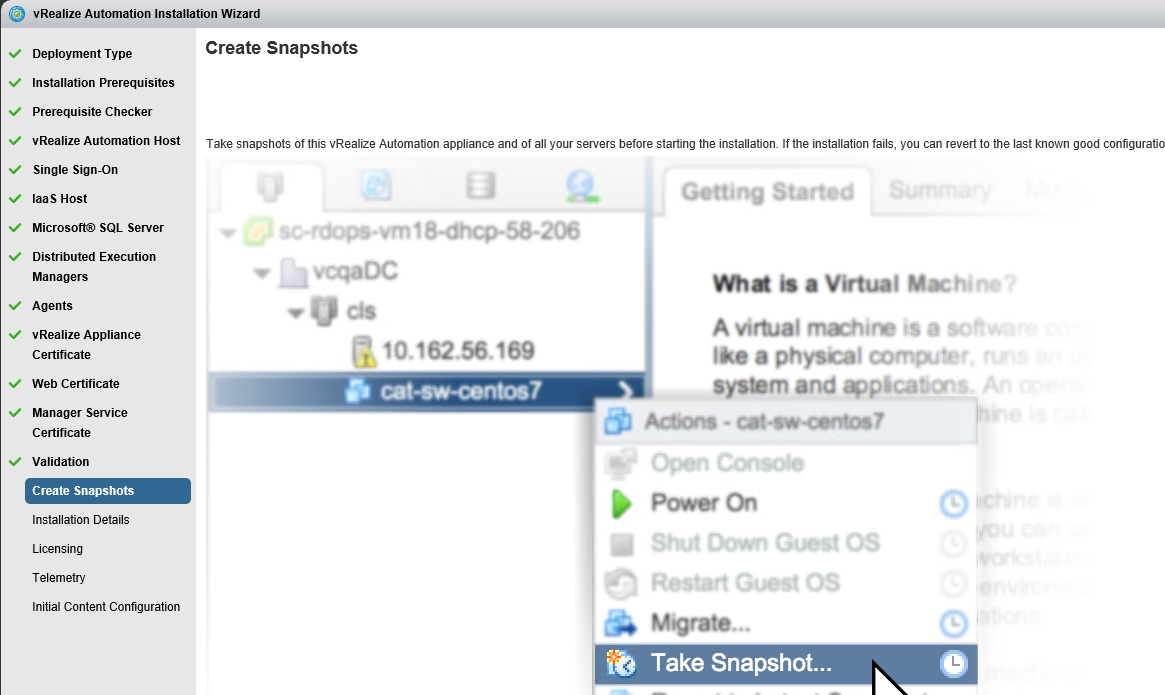1165x695 pixels.
Task: Open the Networking inventory tab icon
Action: (581, 186)
